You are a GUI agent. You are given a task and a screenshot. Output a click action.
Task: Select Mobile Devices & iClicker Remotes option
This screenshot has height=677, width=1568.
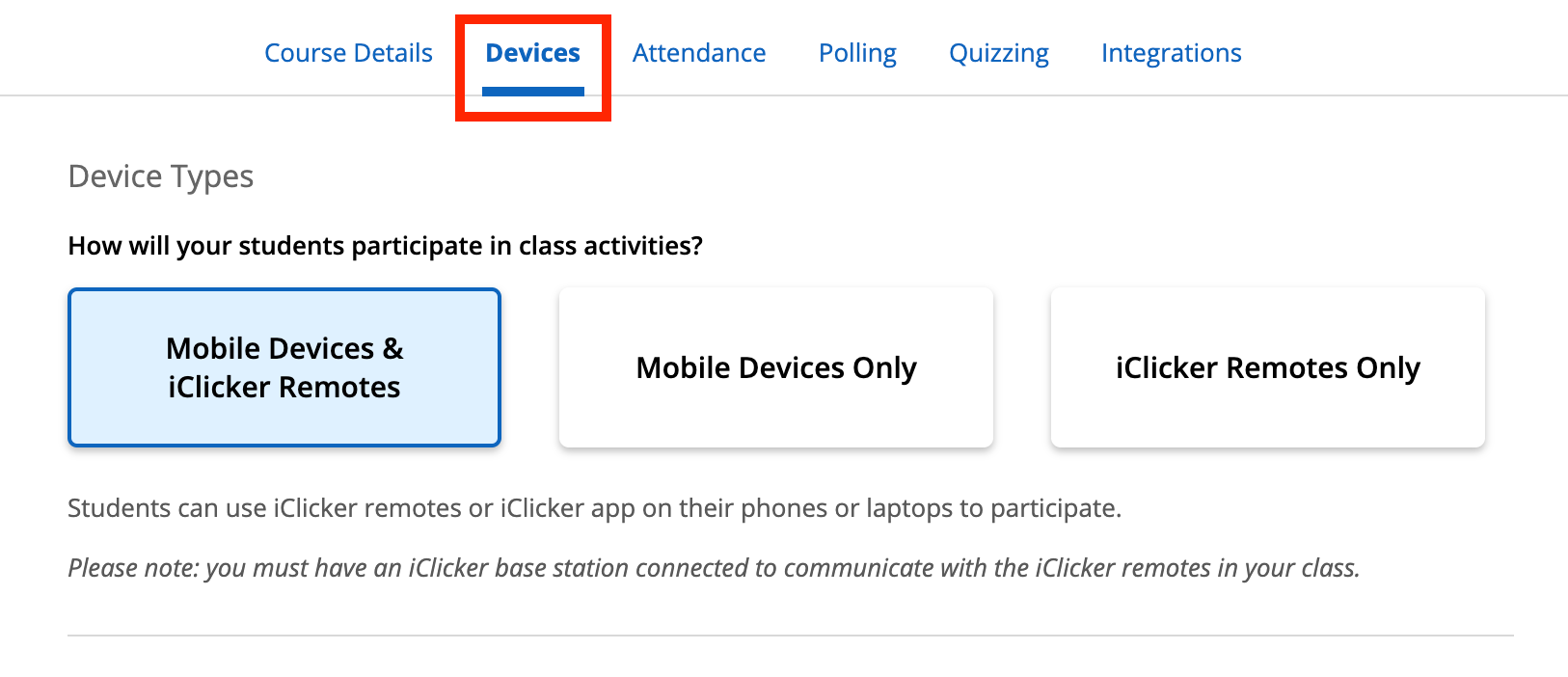coord(284,366)
